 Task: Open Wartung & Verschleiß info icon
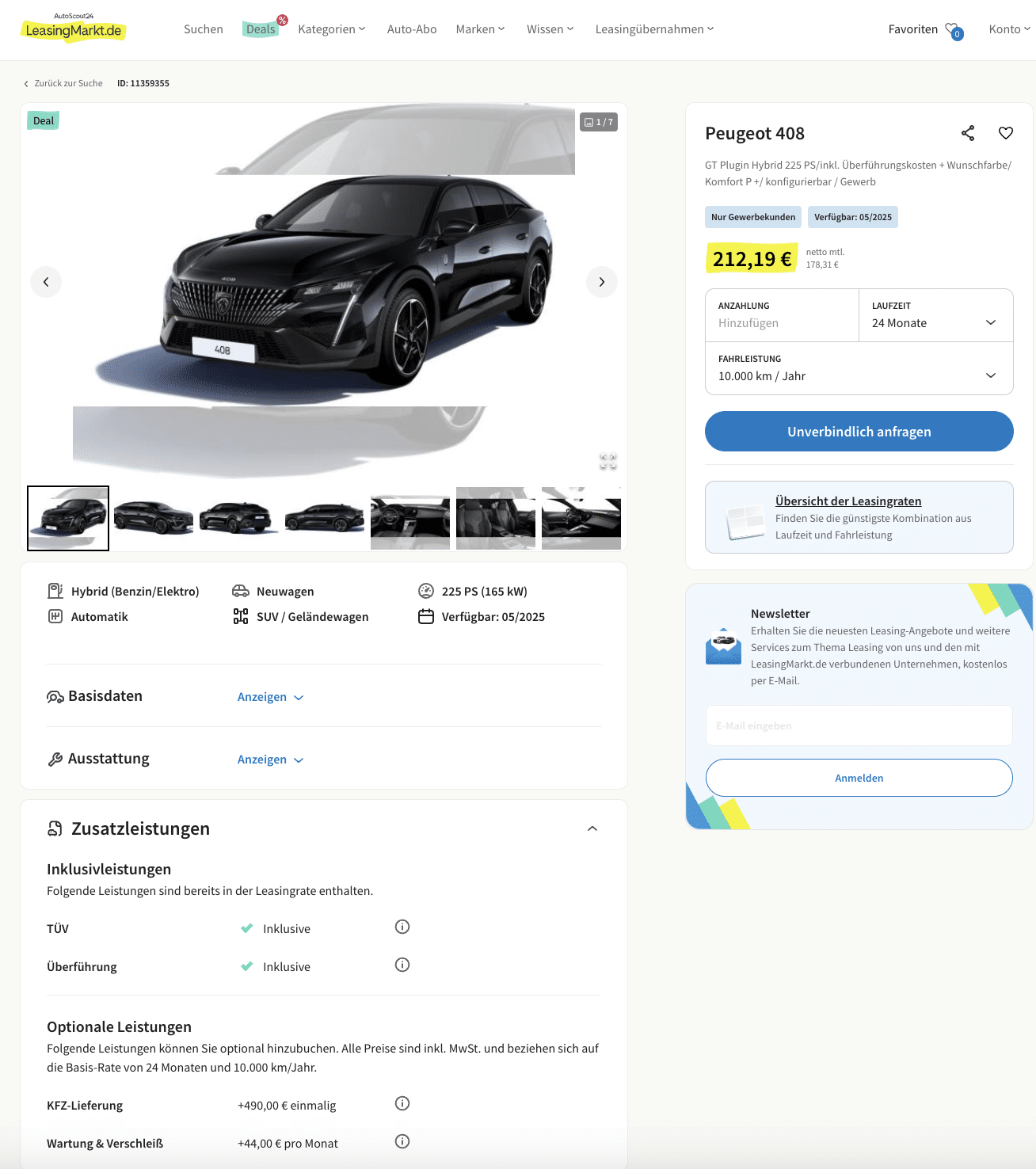click(x=402, y=1141)
